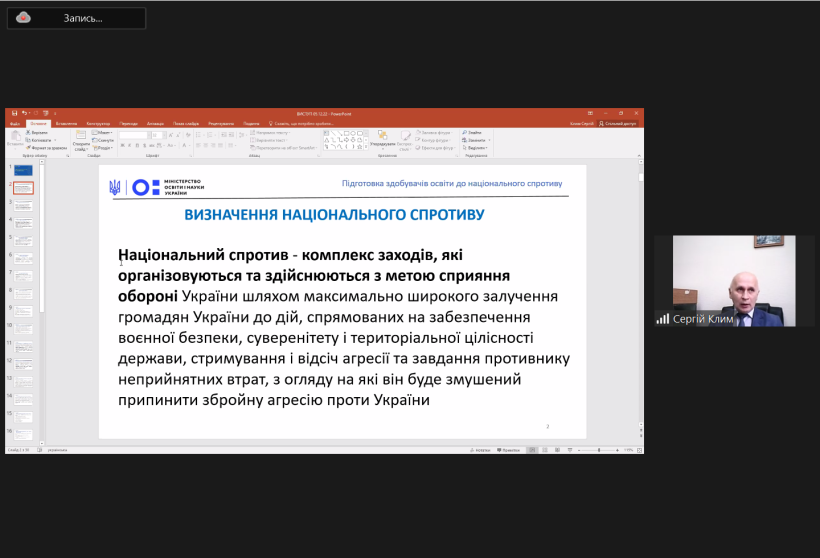Click the Save icon in quick access toolbar
The width and height of the screenshot is (820, 558).
pyautogui.click(x=15, y=113)
